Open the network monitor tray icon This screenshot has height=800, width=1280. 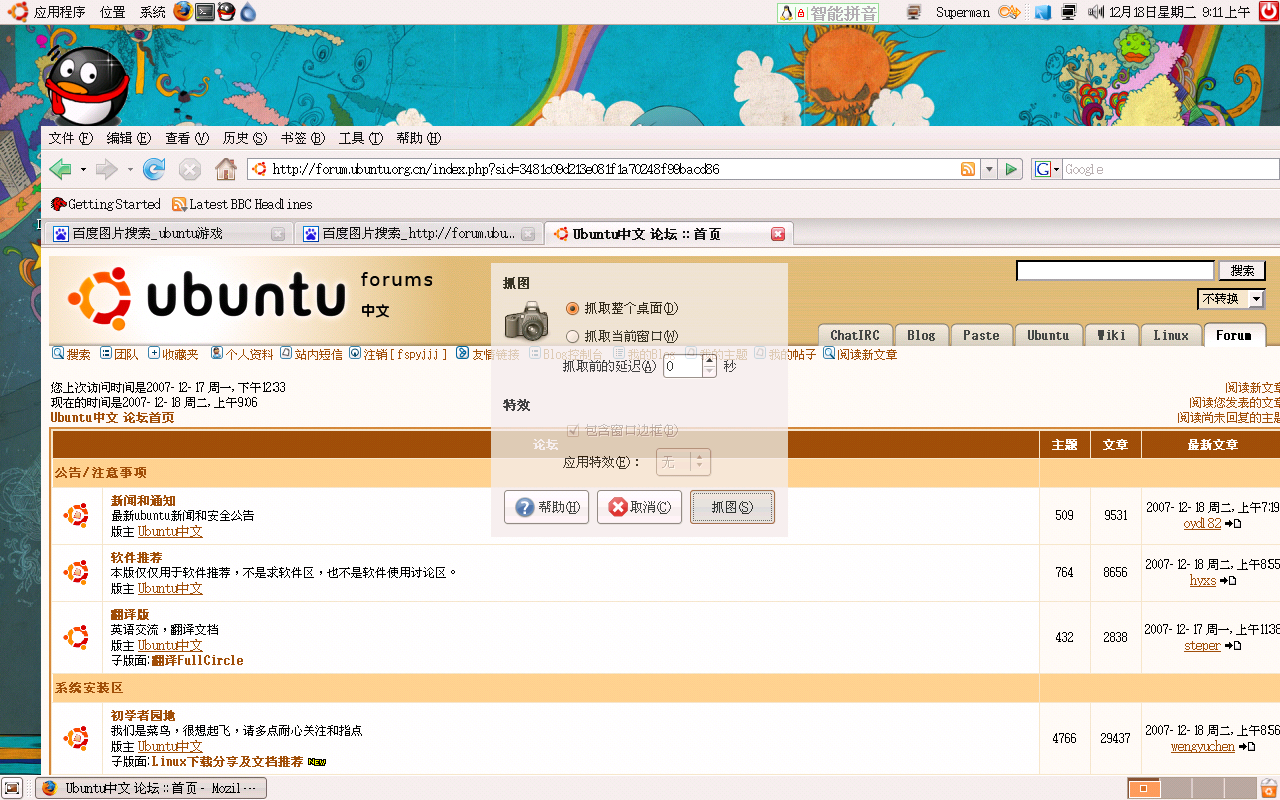tap(1069, 12)
